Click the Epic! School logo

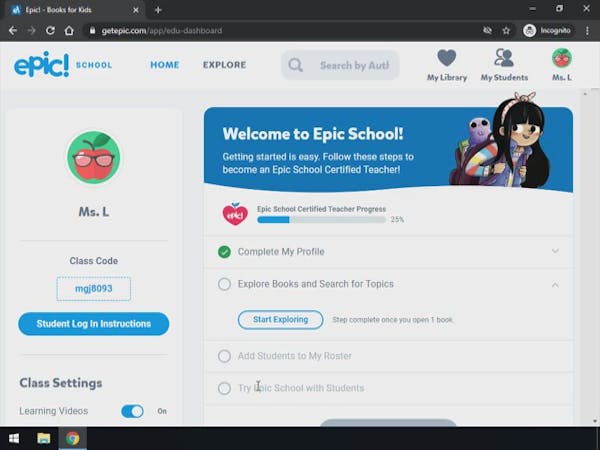(63, 64)
